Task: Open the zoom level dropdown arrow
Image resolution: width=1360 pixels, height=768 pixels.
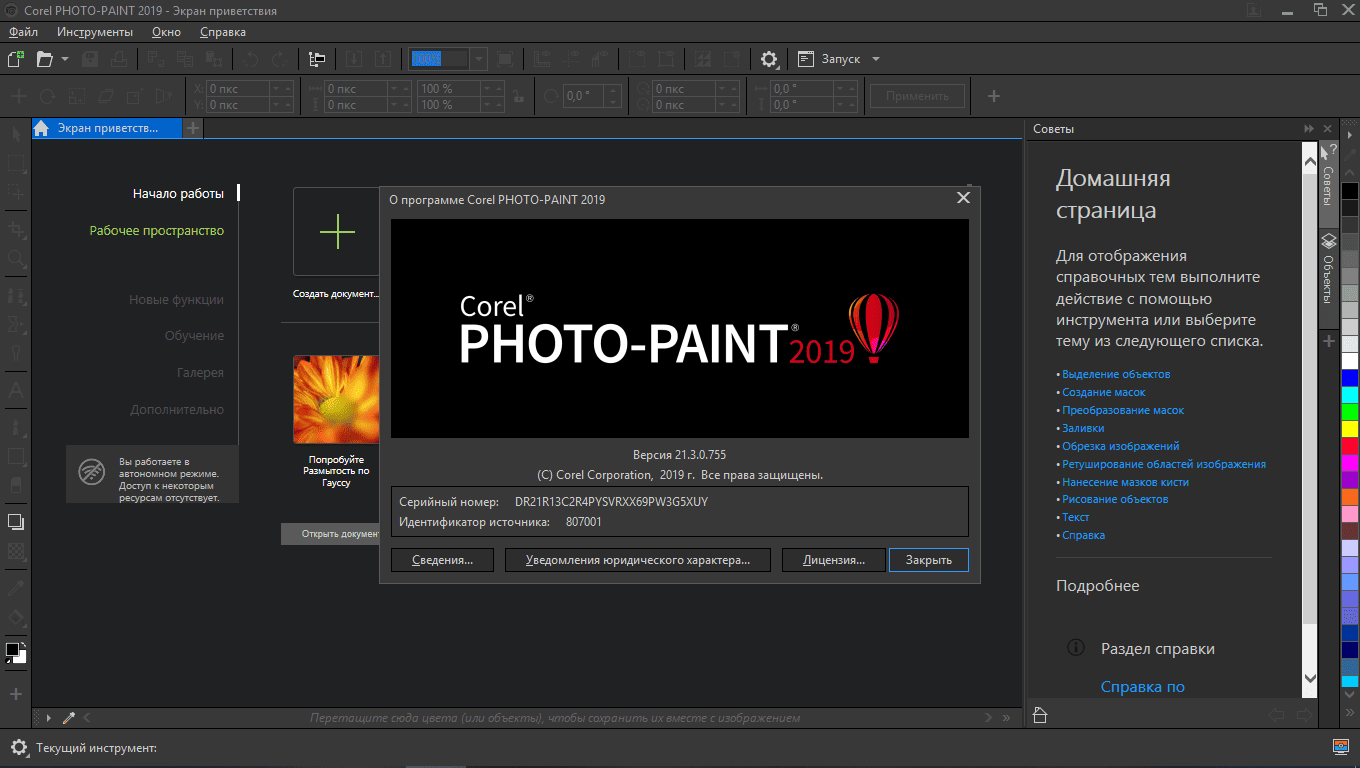Action: 479,59
